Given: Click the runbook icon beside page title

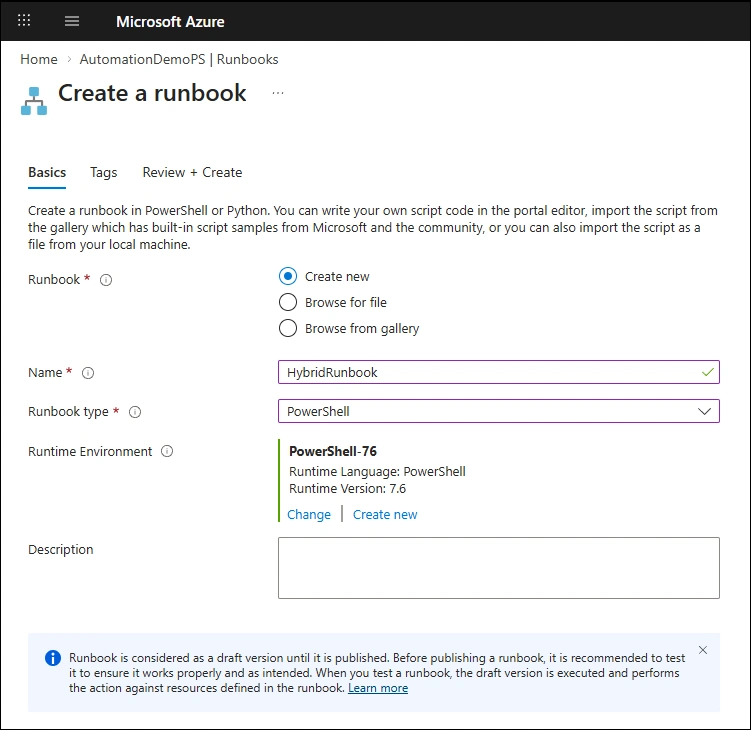Looking at the screenshot, I should (x=35, y=98).
